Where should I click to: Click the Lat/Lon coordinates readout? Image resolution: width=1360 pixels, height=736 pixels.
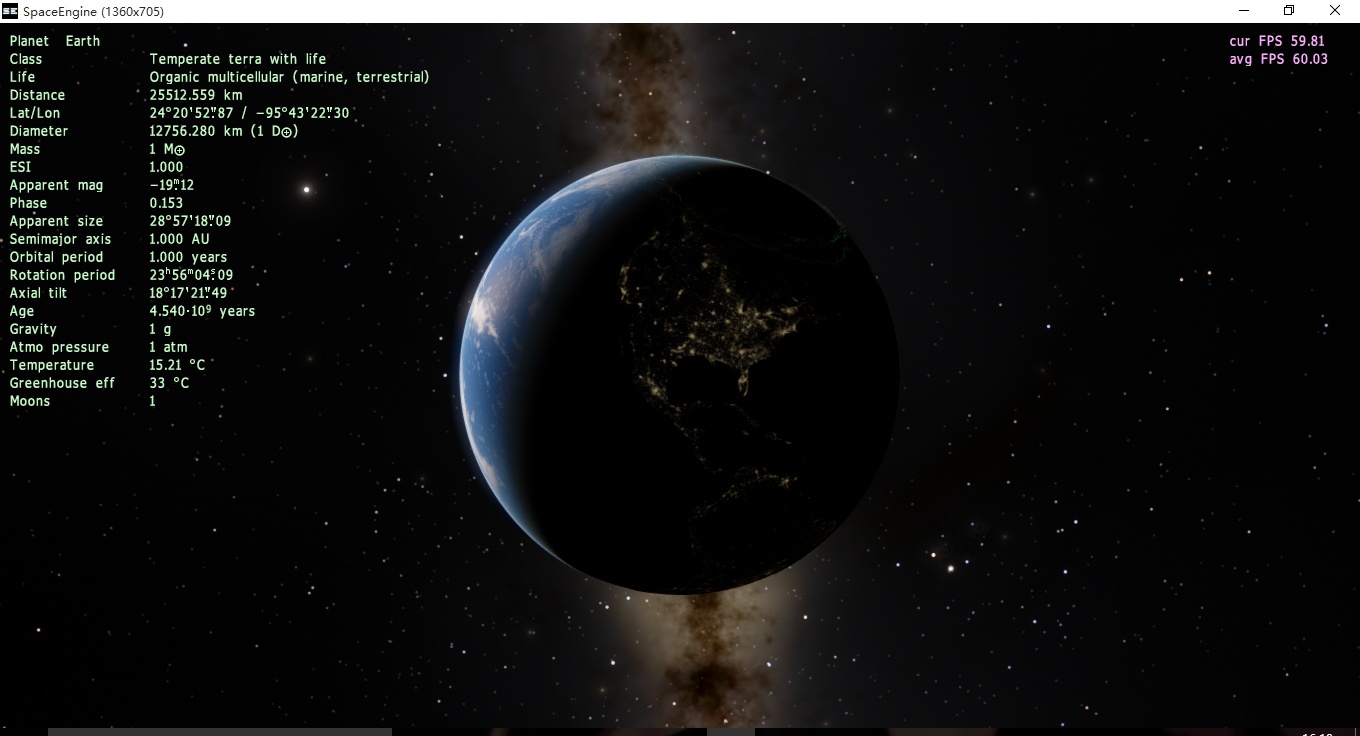click(x=249, y=113)
